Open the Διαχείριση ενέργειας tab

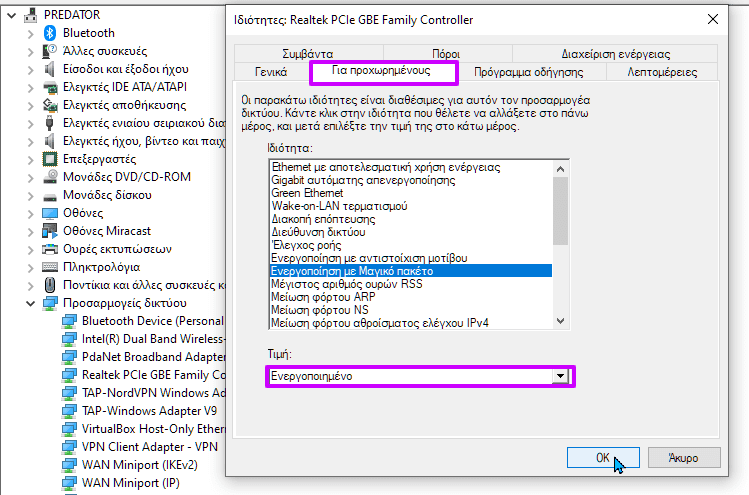pyautogui.click(x=615, y=54)
